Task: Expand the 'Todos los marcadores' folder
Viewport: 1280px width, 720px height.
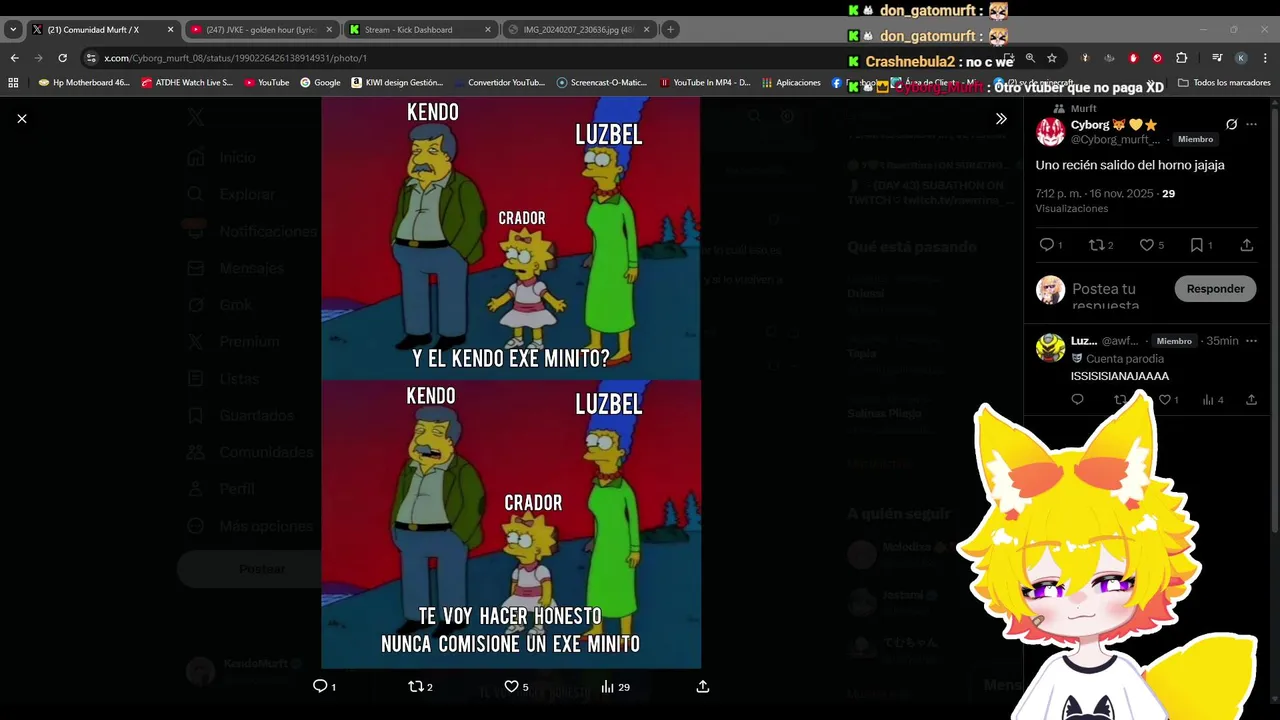Action: coord(1224,83)
